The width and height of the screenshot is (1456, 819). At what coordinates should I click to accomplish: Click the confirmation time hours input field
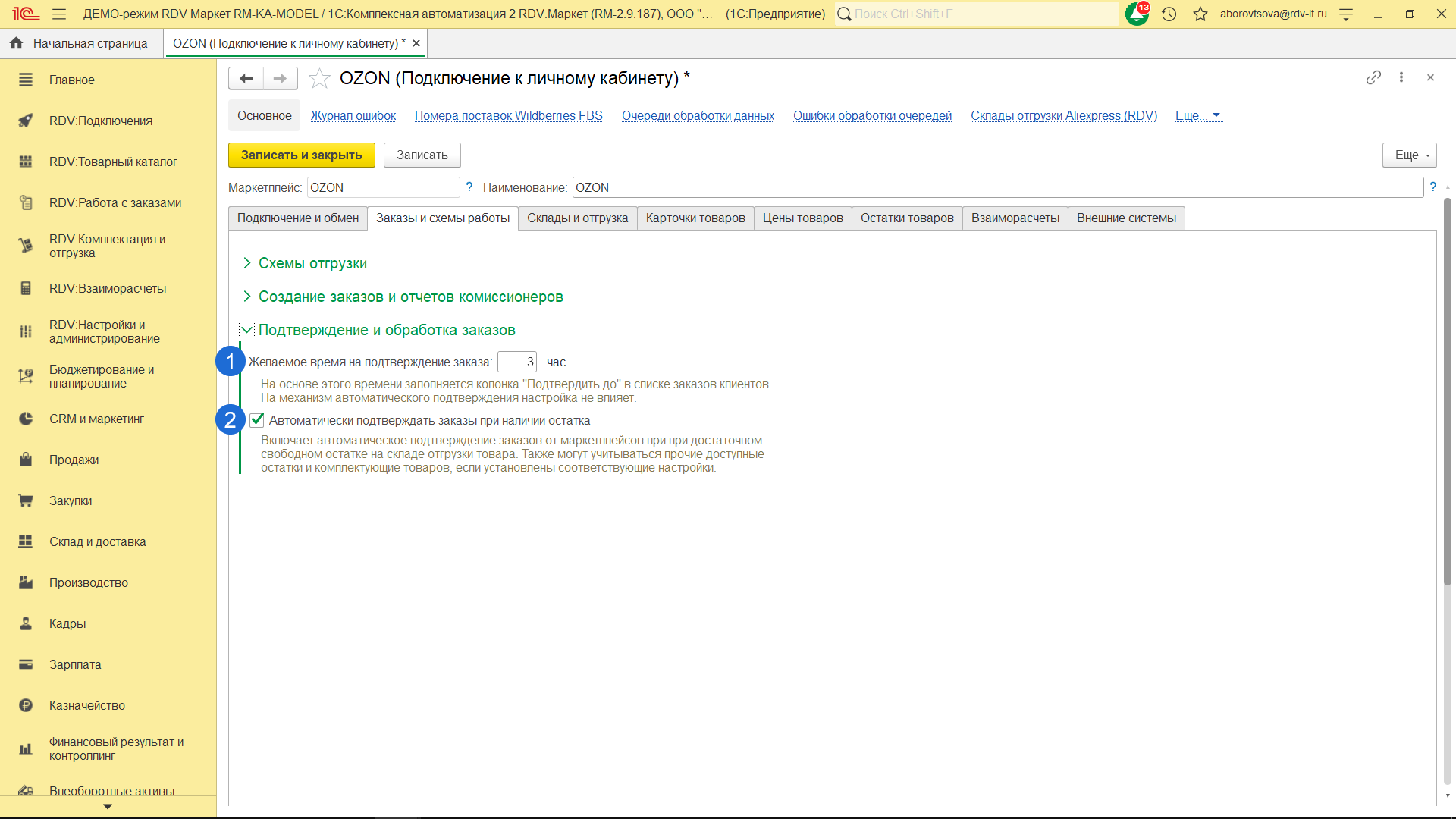pyautogui.click(x=516, y=362)
